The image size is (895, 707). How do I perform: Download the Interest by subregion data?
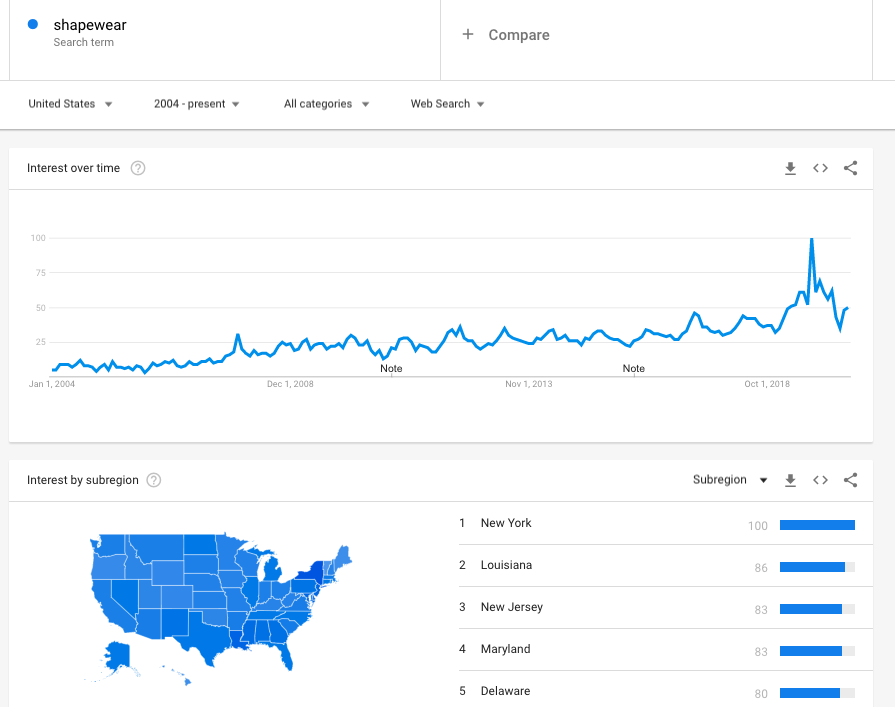790,480
